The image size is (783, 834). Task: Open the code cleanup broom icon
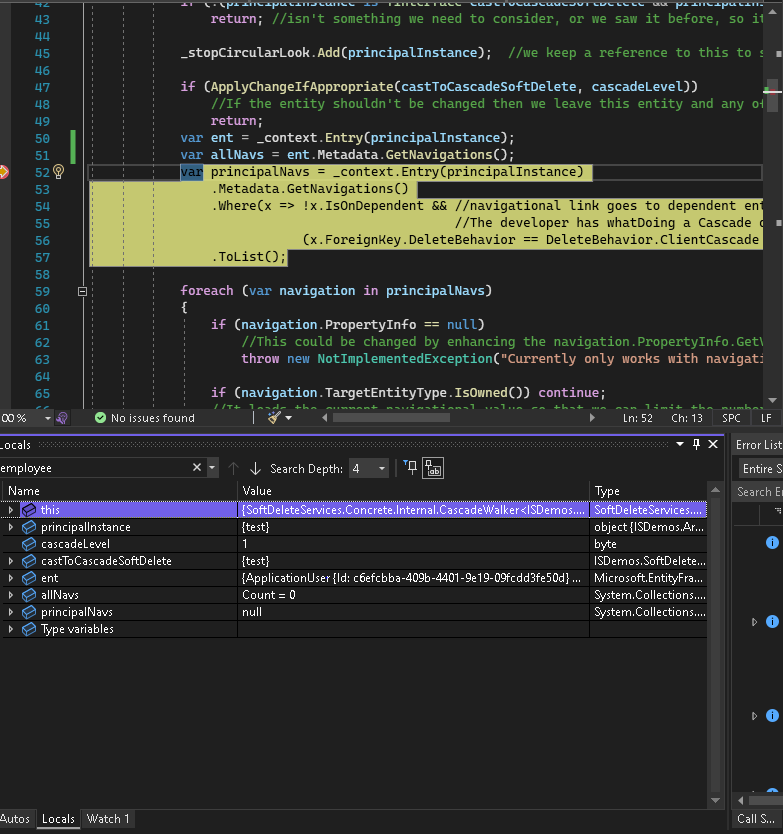(274, 418)
